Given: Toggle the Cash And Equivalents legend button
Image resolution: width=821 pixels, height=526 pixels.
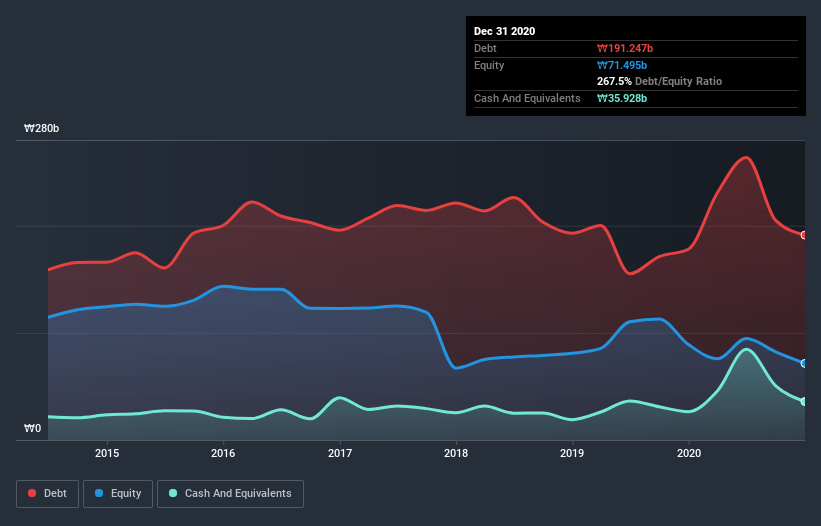Looking at the screenshot, I should 230,494.
